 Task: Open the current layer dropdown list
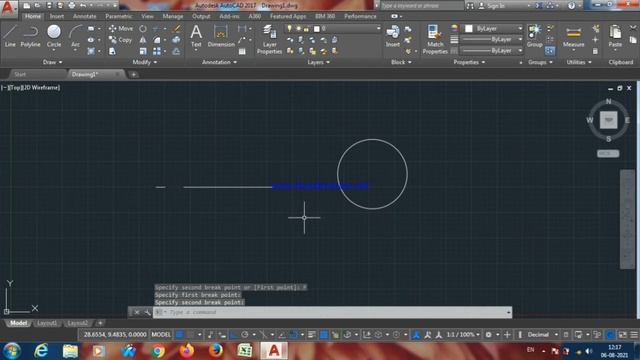coord(333,29)
